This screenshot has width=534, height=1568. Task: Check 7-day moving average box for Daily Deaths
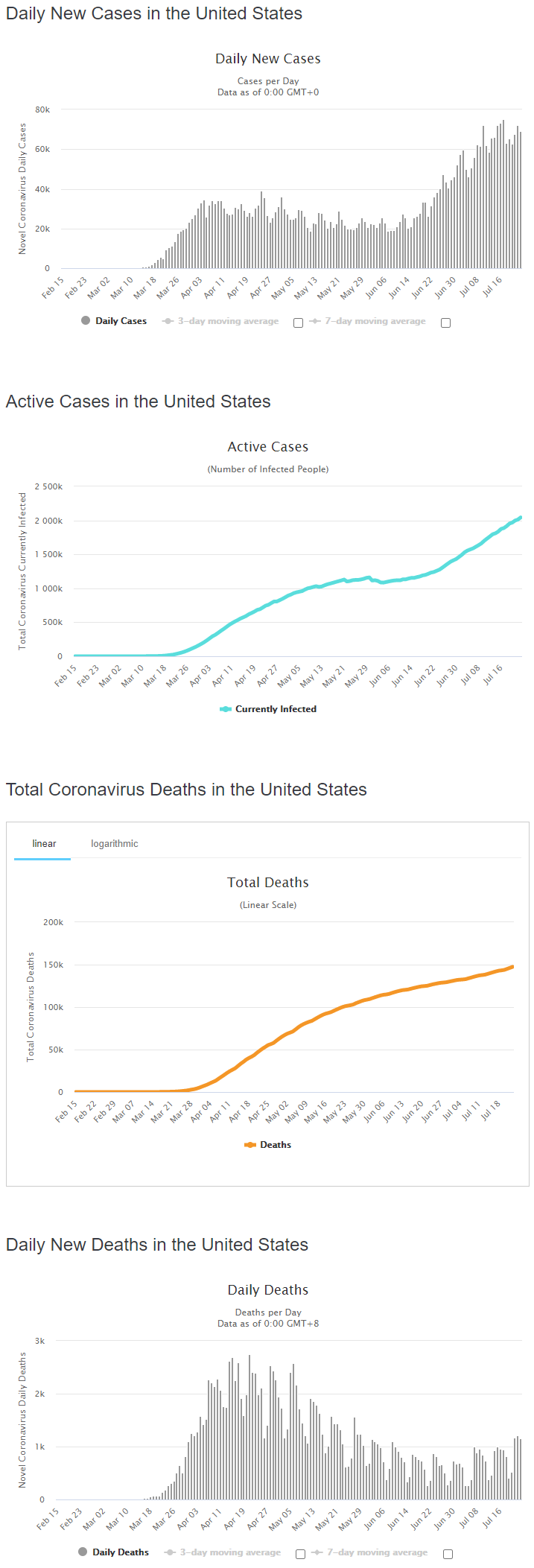coord(448,1554)
